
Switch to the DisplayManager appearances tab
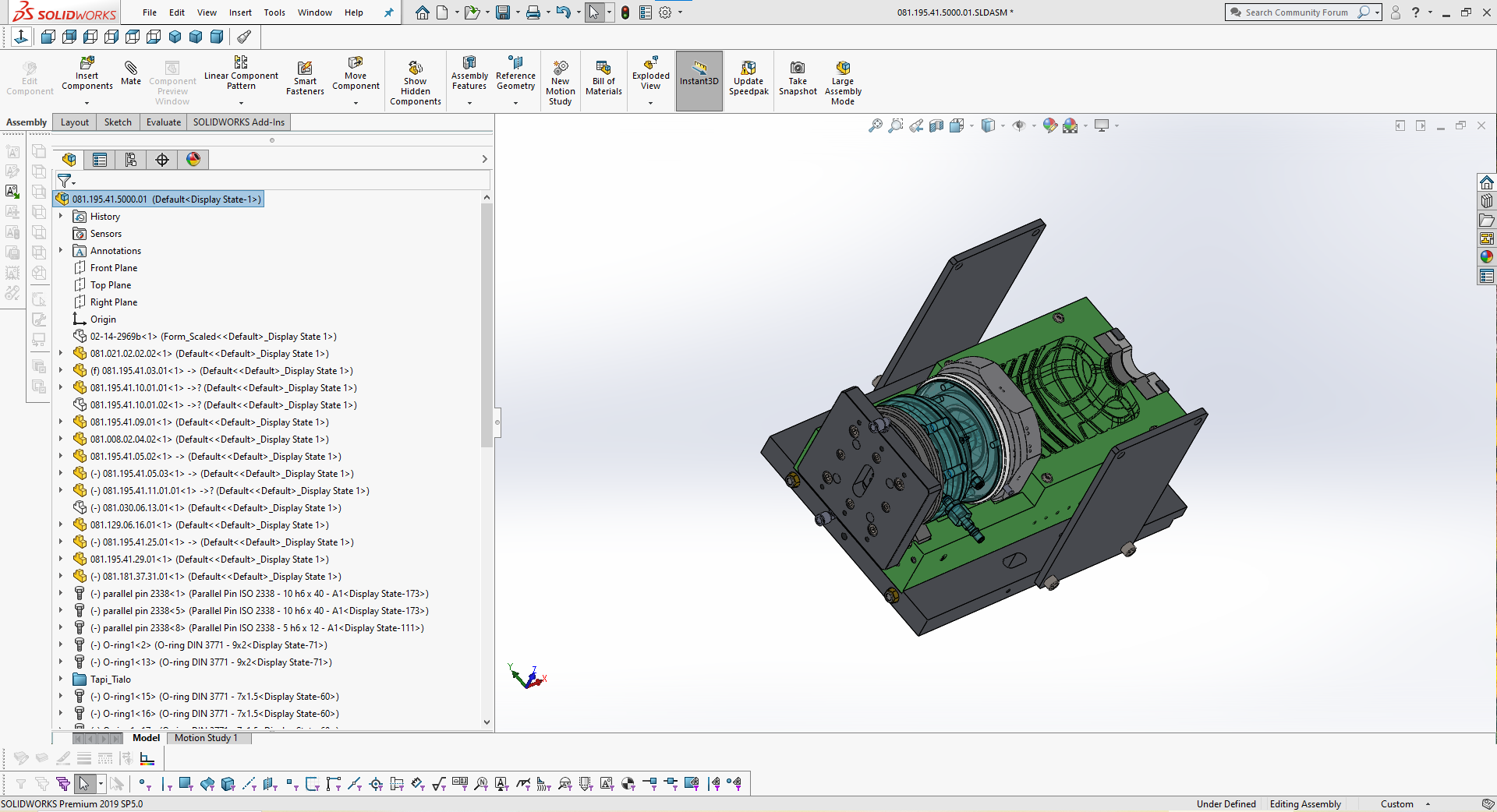coord(193,160)
